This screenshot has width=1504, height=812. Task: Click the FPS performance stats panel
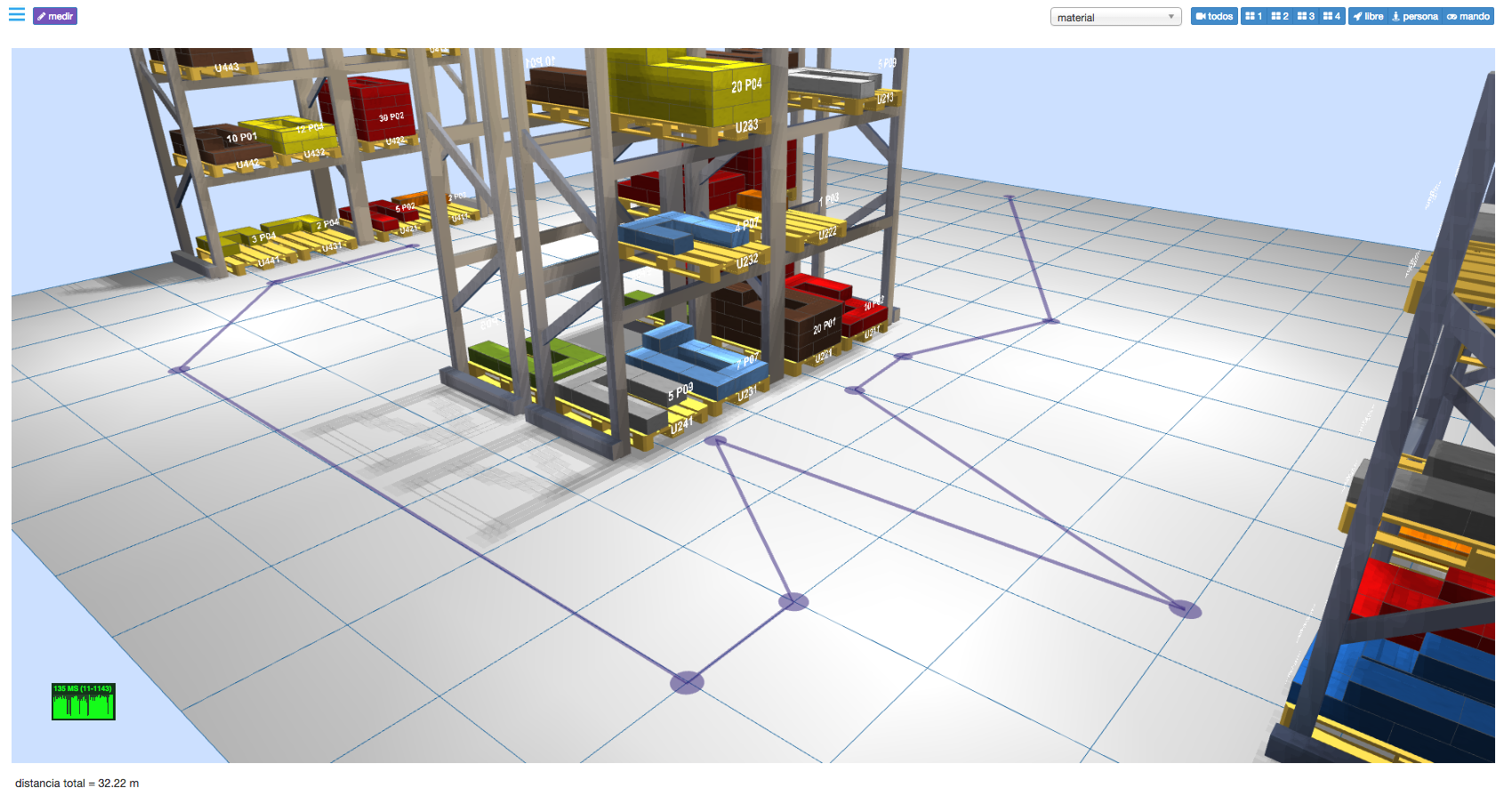tap(84, 701)
